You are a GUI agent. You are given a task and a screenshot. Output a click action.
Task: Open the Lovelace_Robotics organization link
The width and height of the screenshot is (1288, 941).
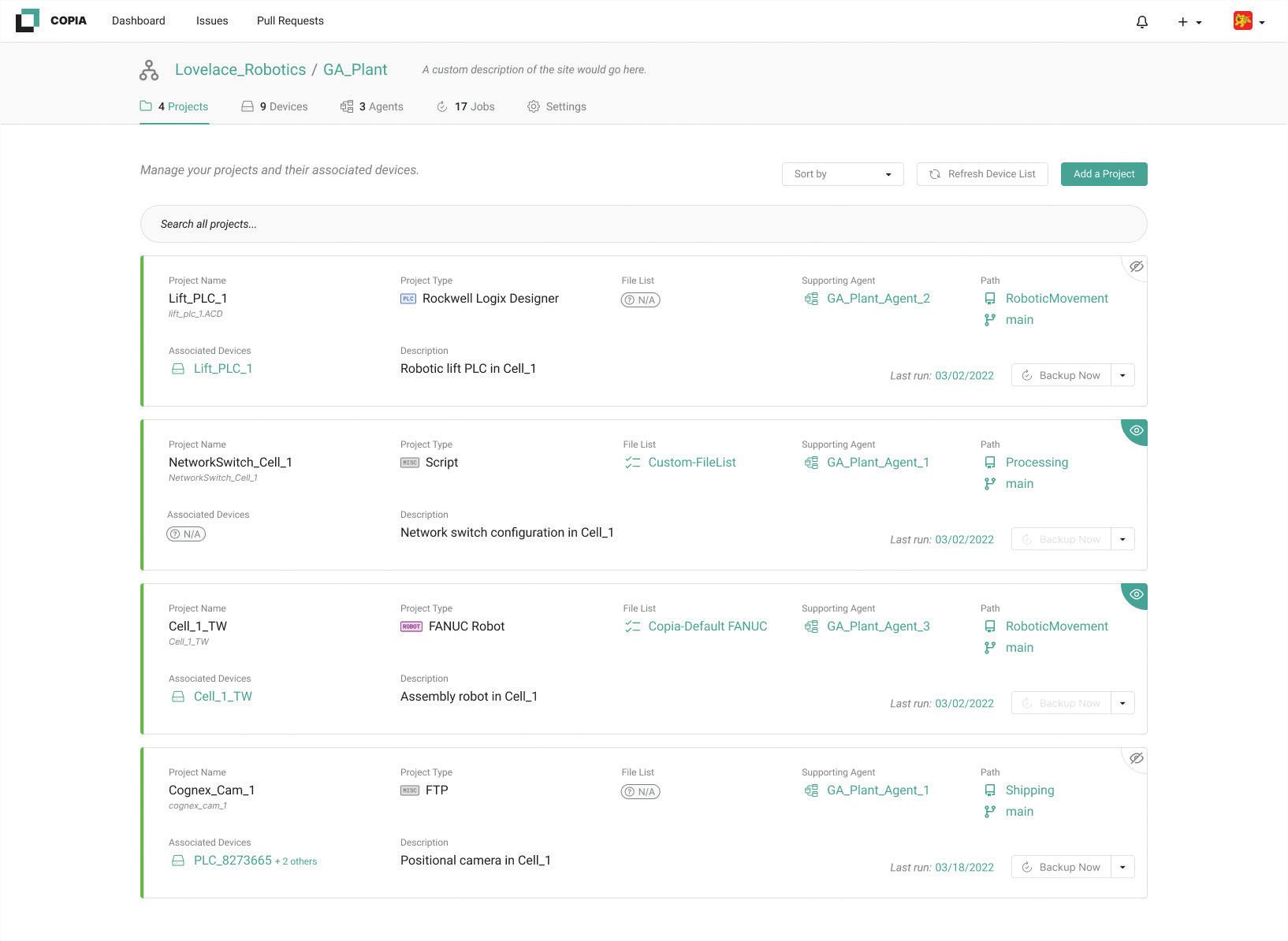[240, 69]
